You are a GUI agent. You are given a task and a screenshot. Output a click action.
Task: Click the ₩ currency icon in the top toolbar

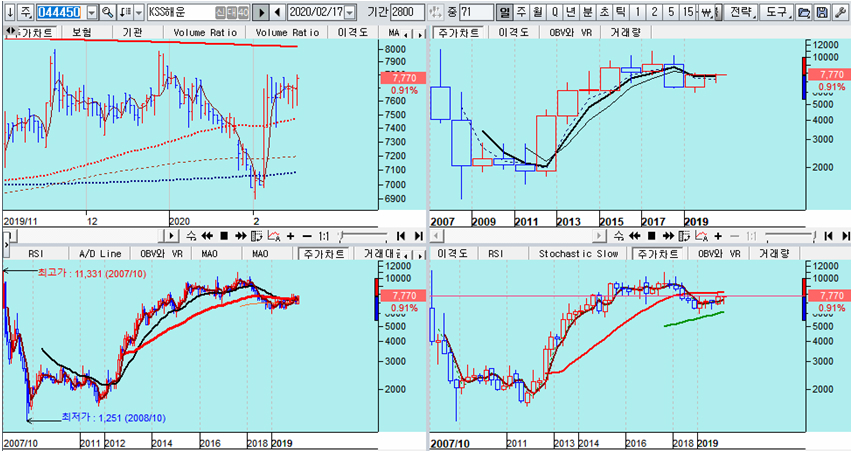(707, 12)
